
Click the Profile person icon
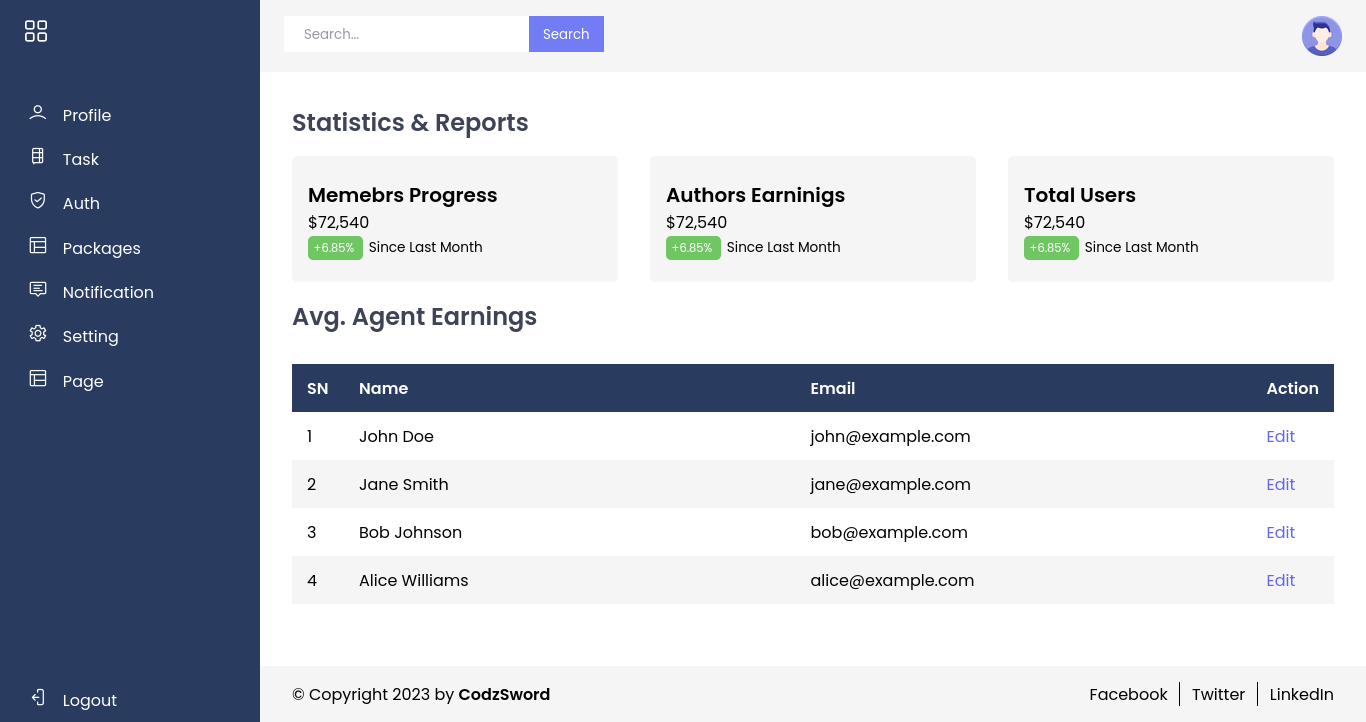click(x=38, y=113)
